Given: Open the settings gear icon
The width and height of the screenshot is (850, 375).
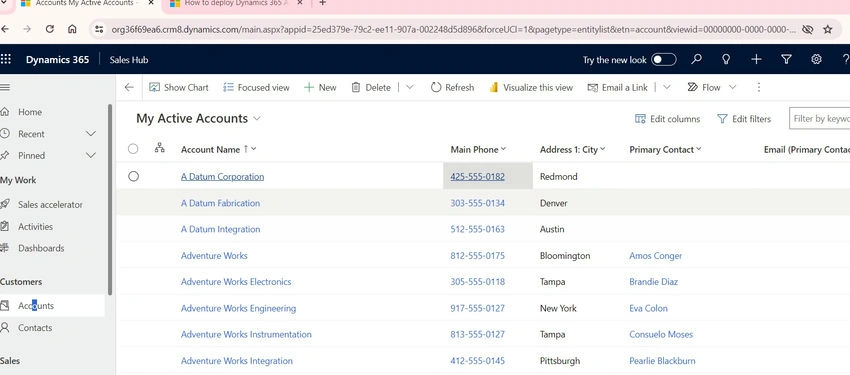Looking at the screenshot, I should point(816,59).
